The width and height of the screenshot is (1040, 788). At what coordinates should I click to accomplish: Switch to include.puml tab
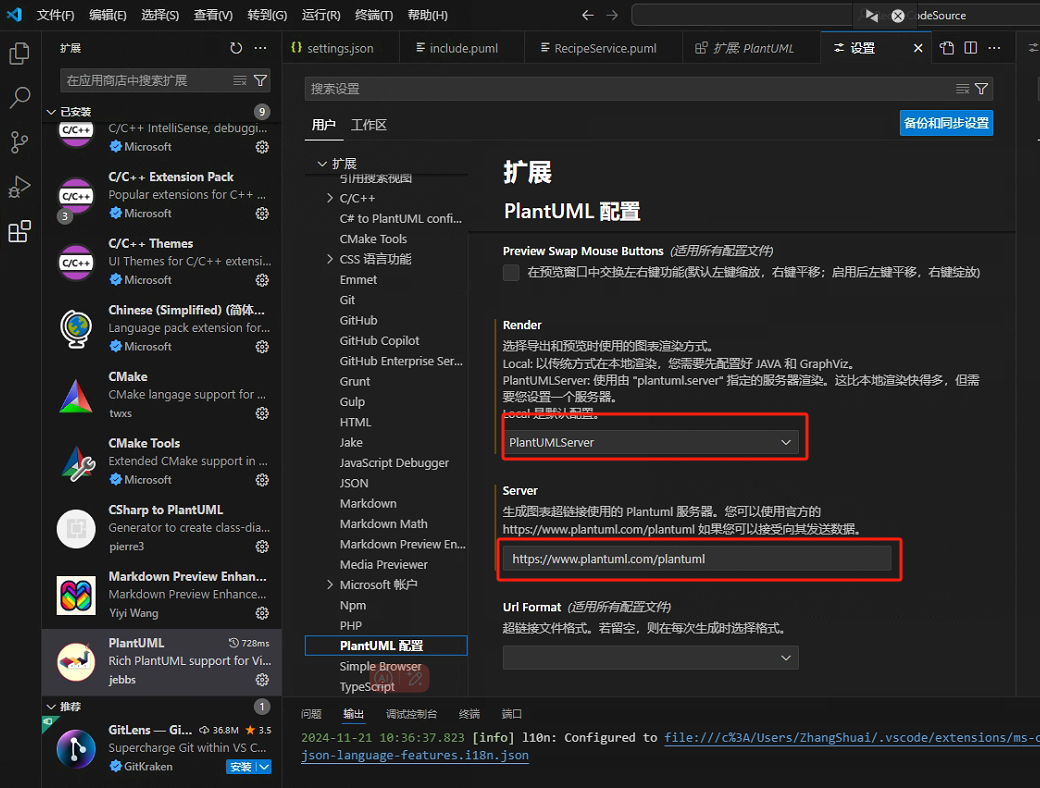(462, 48)
